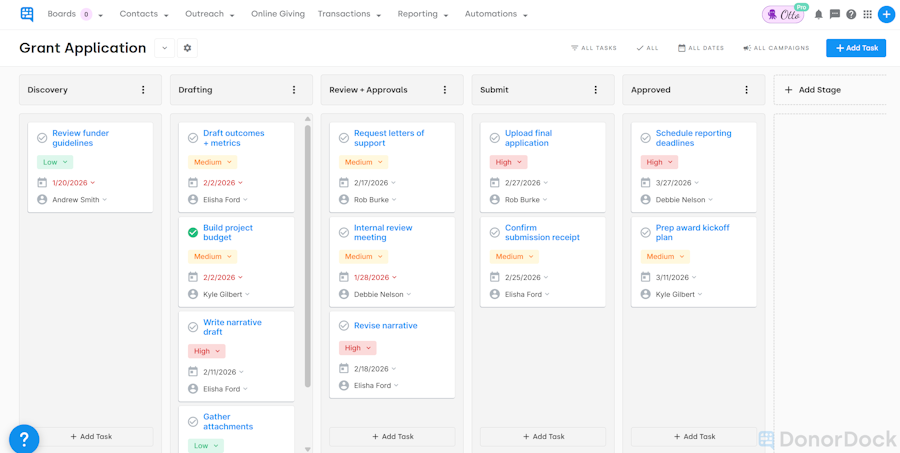The height and width of the screenshot is (453, 900).
Task: Change 1/20/2026 due date dropdown
Action: coord(74,183)
